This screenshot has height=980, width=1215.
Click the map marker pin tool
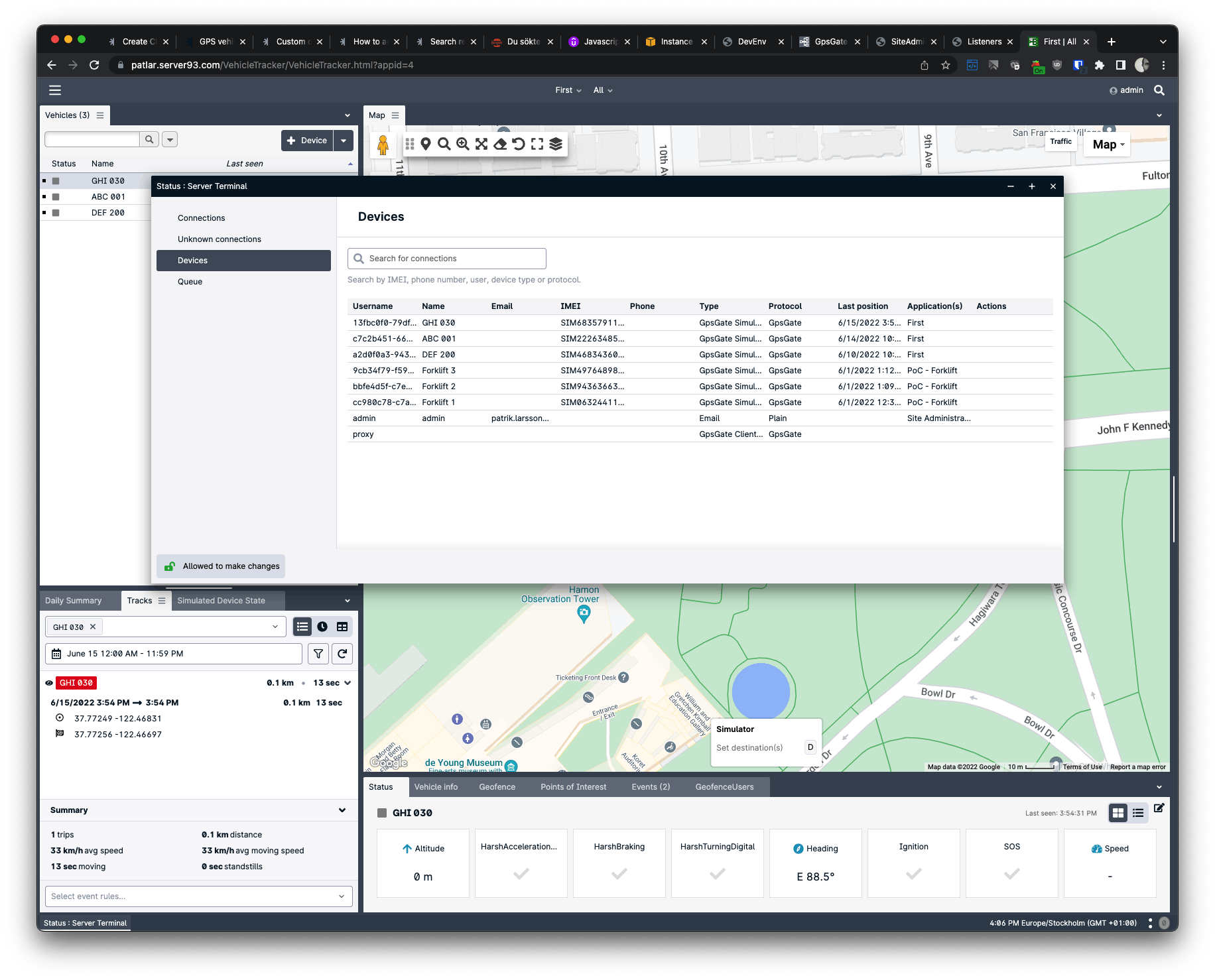click(426, 144)
